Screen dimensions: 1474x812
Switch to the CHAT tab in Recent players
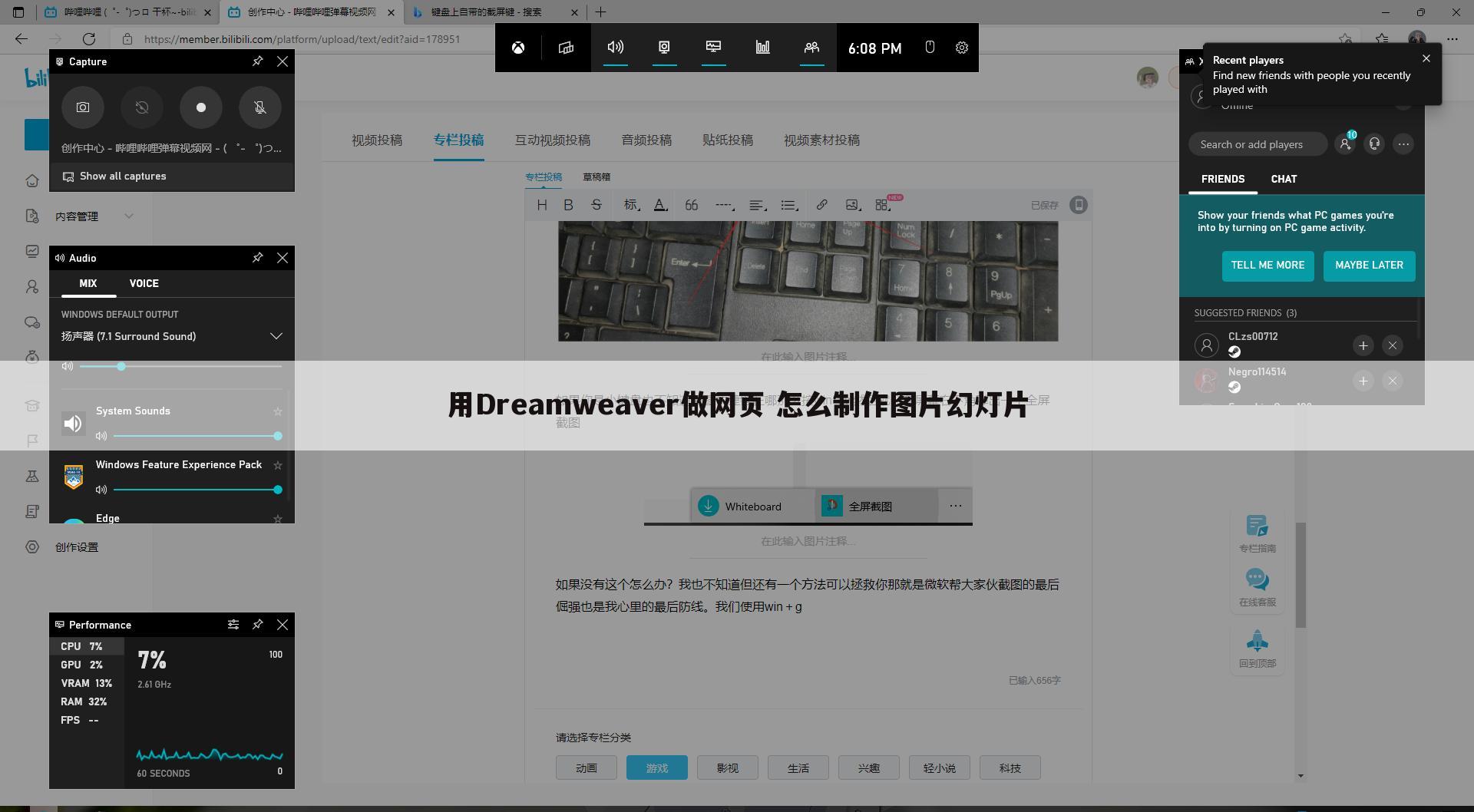click(x=1284, y=179)
